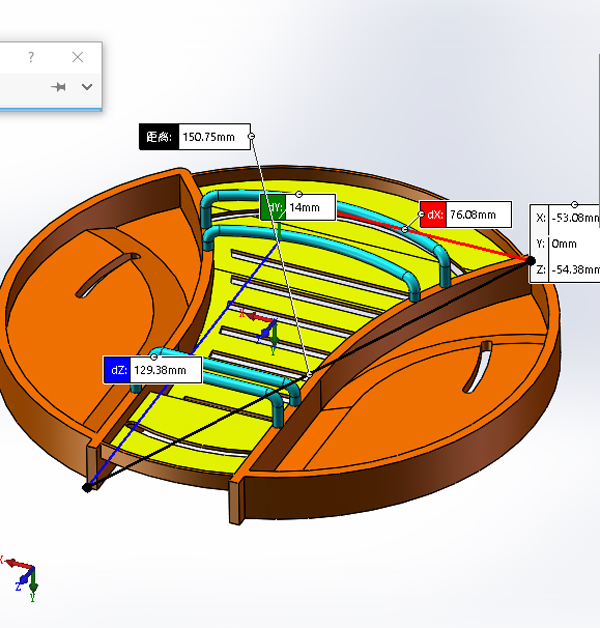The image size is (600, 628).
Task: Expand the Measure dialog with the chevron arrow
Action: coord(87,87)
